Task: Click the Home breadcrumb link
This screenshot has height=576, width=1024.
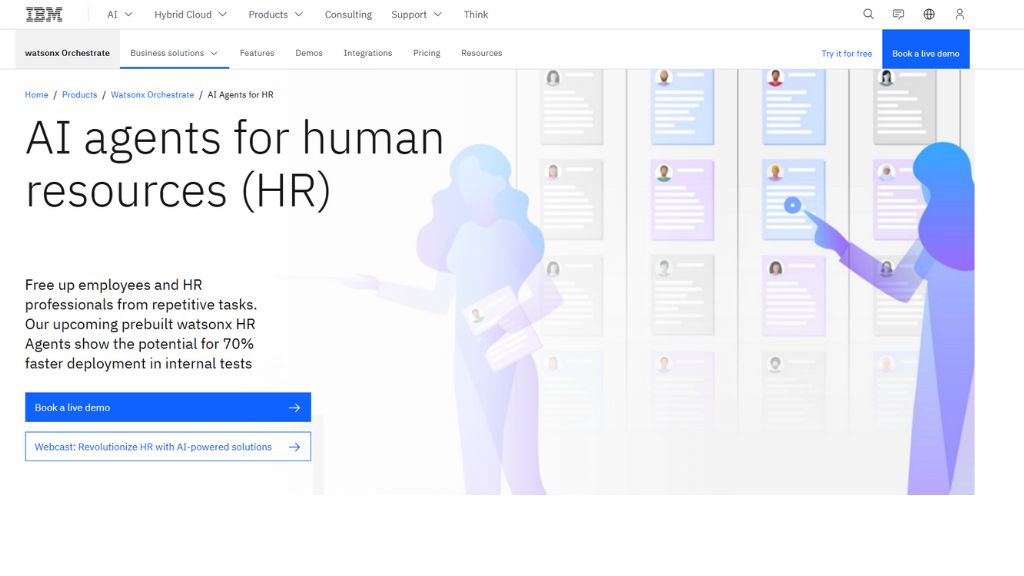Action: click(37, 95)
